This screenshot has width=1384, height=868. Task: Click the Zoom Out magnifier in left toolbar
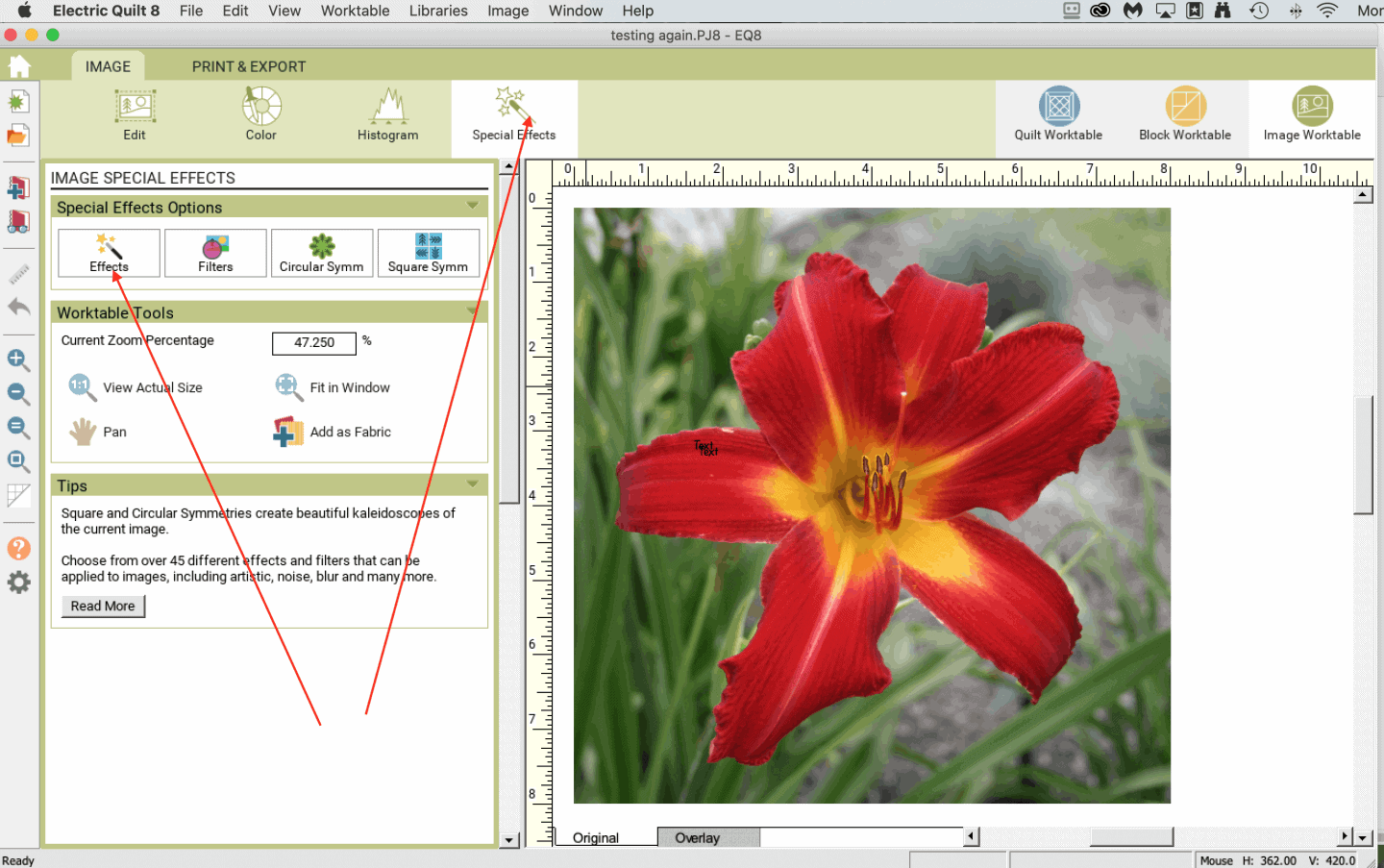(x=18, y=394)
